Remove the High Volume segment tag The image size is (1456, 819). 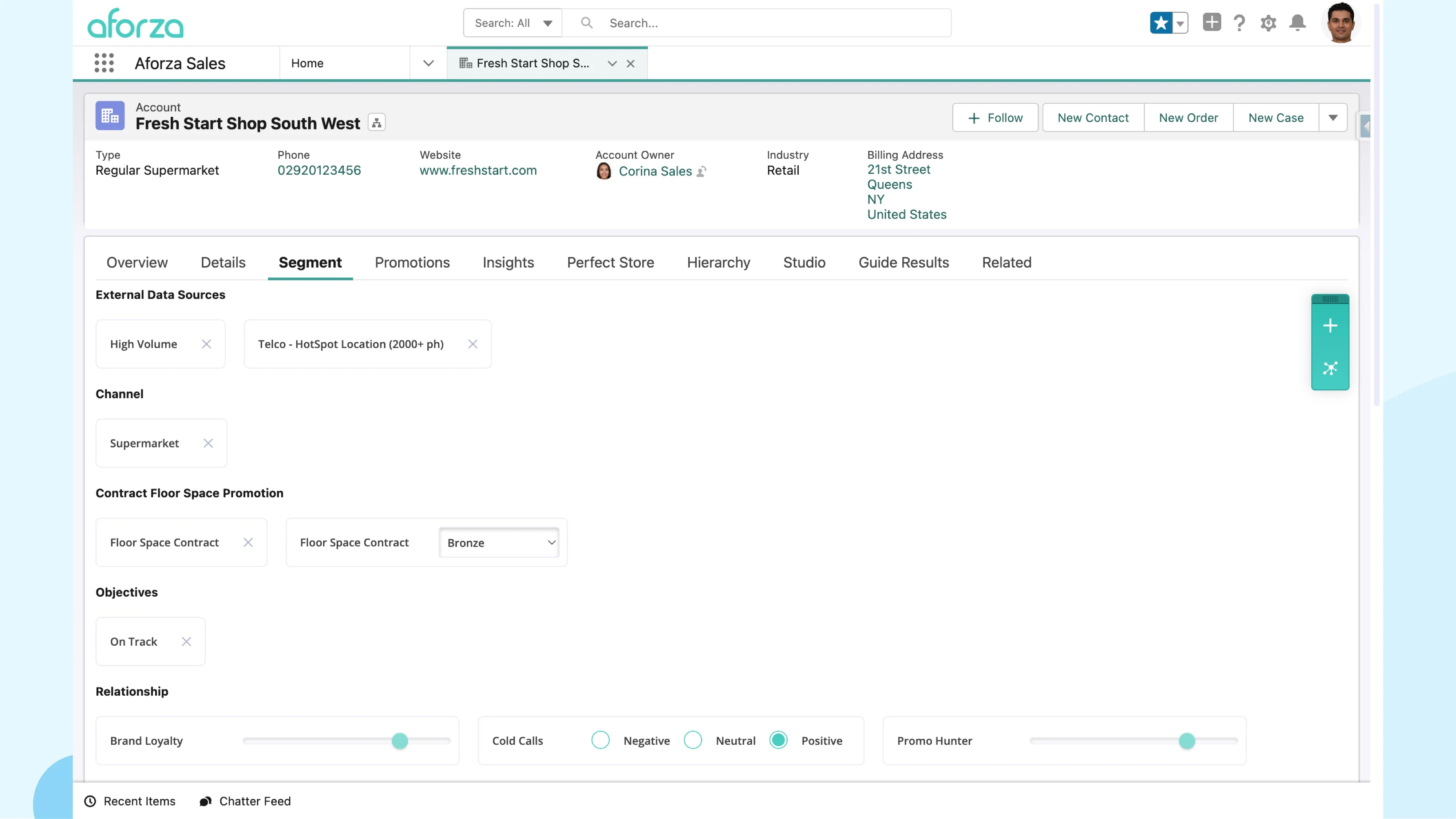tap(206, 344)
